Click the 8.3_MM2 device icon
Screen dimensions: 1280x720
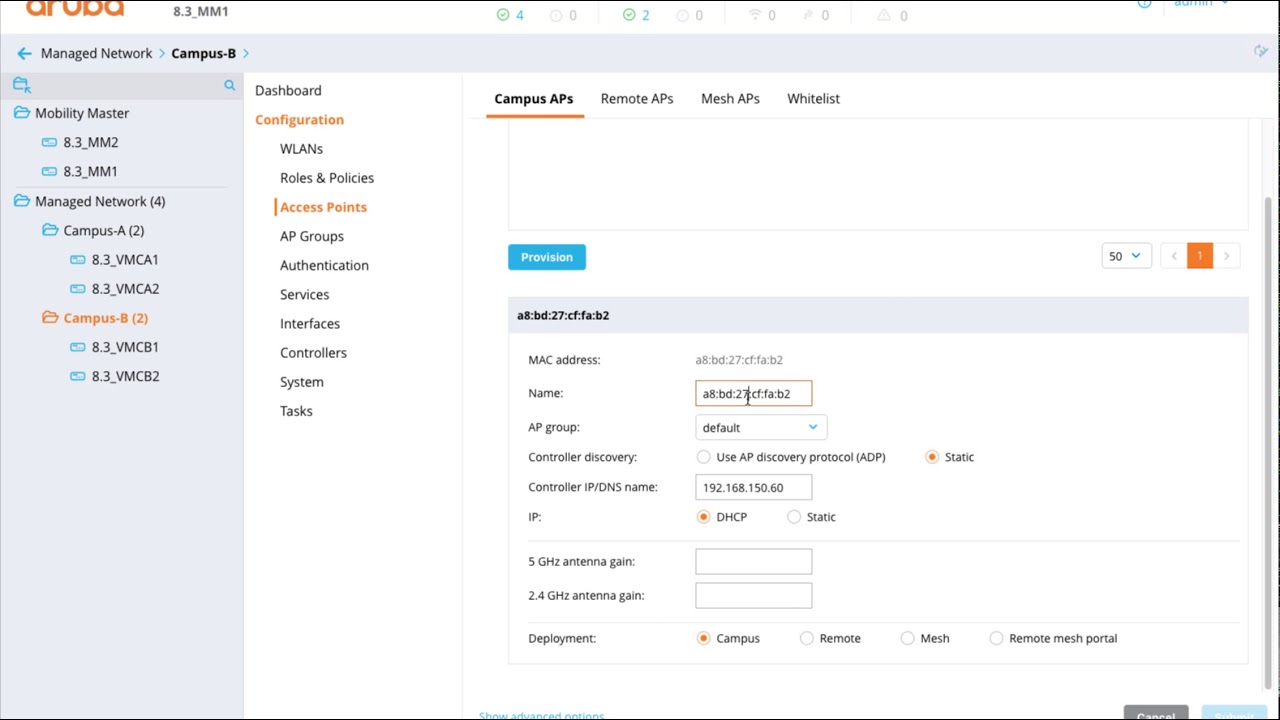click(x=49, y=142)
